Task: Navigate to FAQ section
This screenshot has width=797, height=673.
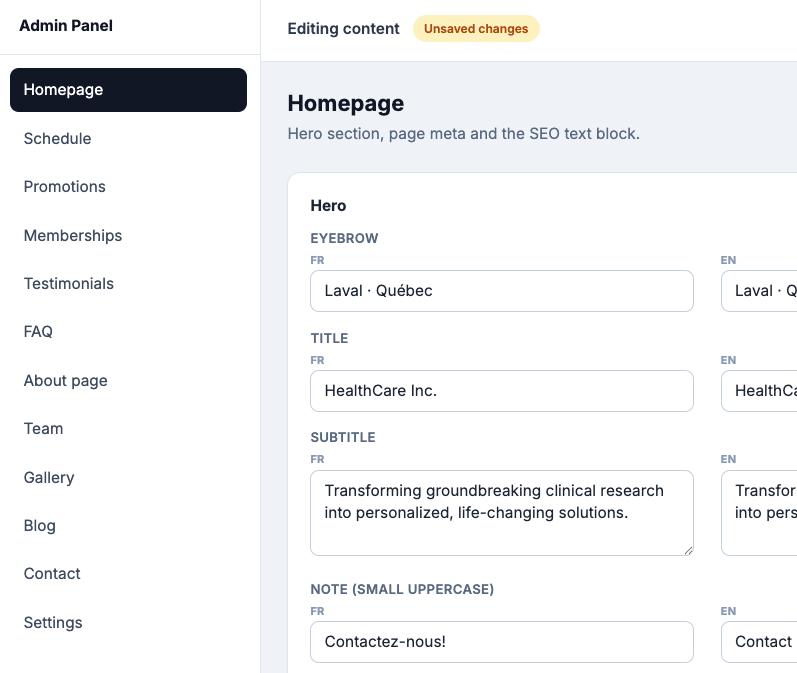Action: point(128,331)
